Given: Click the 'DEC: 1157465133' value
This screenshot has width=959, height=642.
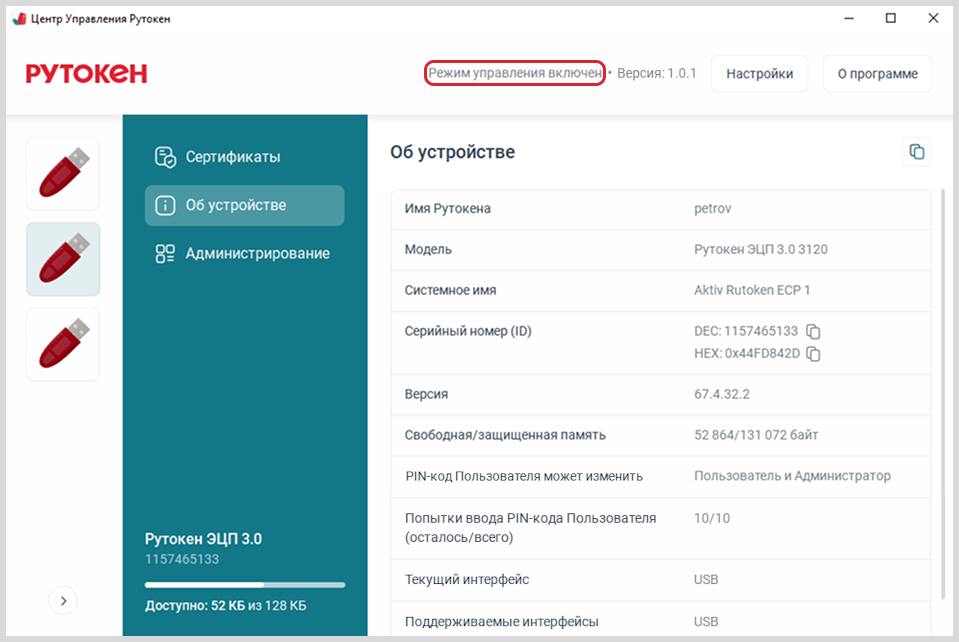Looking at the screenshot, I should point(746,331).
